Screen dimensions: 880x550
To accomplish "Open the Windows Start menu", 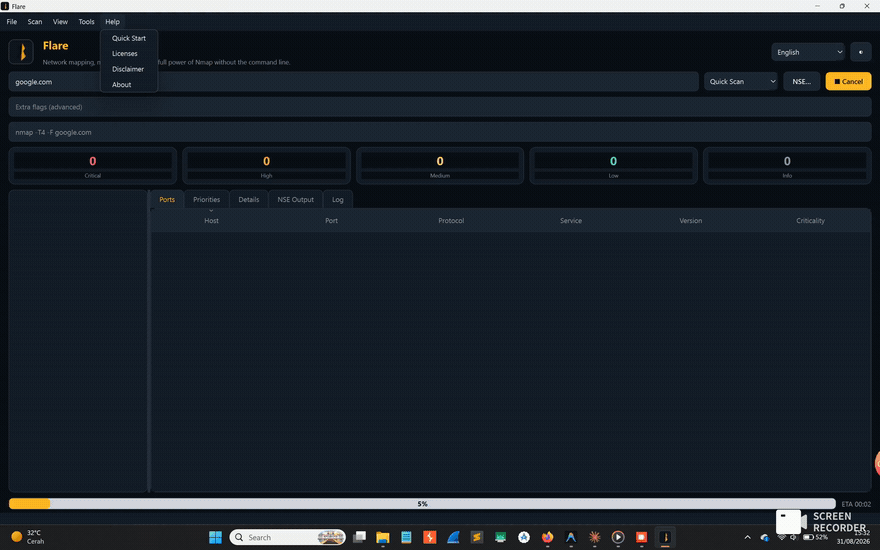I will [216, 537].
